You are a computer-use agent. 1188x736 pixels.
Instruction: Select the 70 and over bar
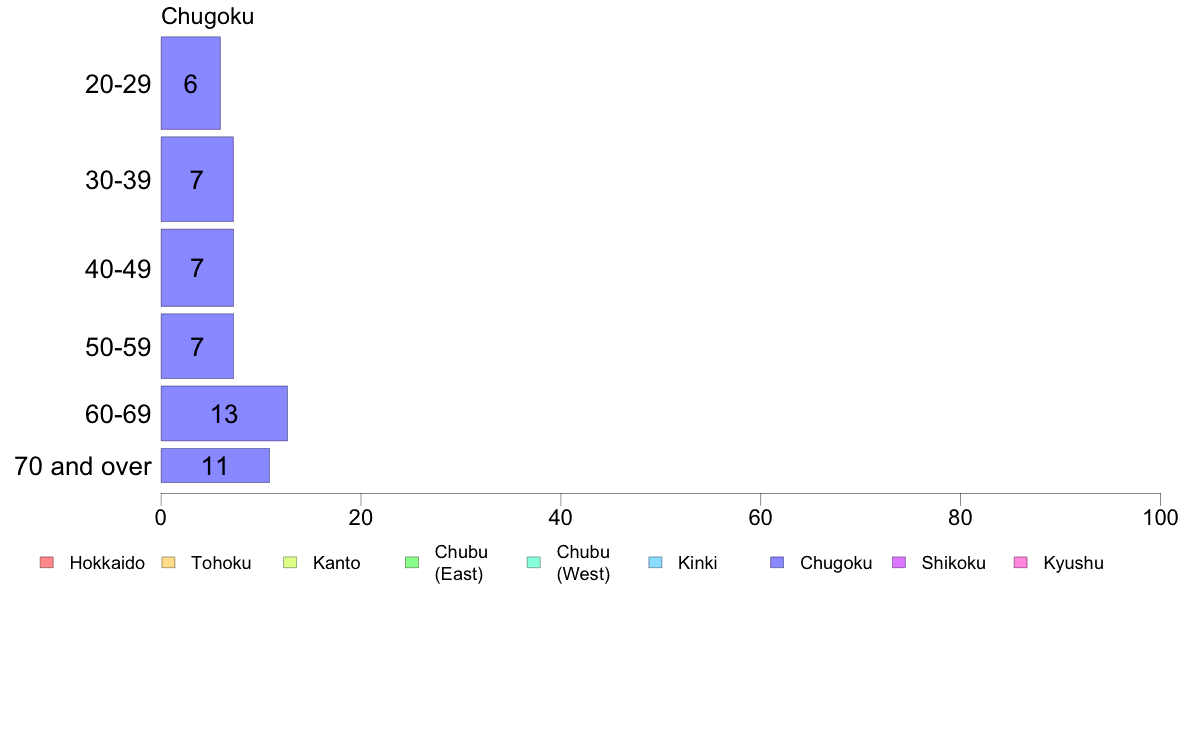pyautogui.click(x=215, y=465)
